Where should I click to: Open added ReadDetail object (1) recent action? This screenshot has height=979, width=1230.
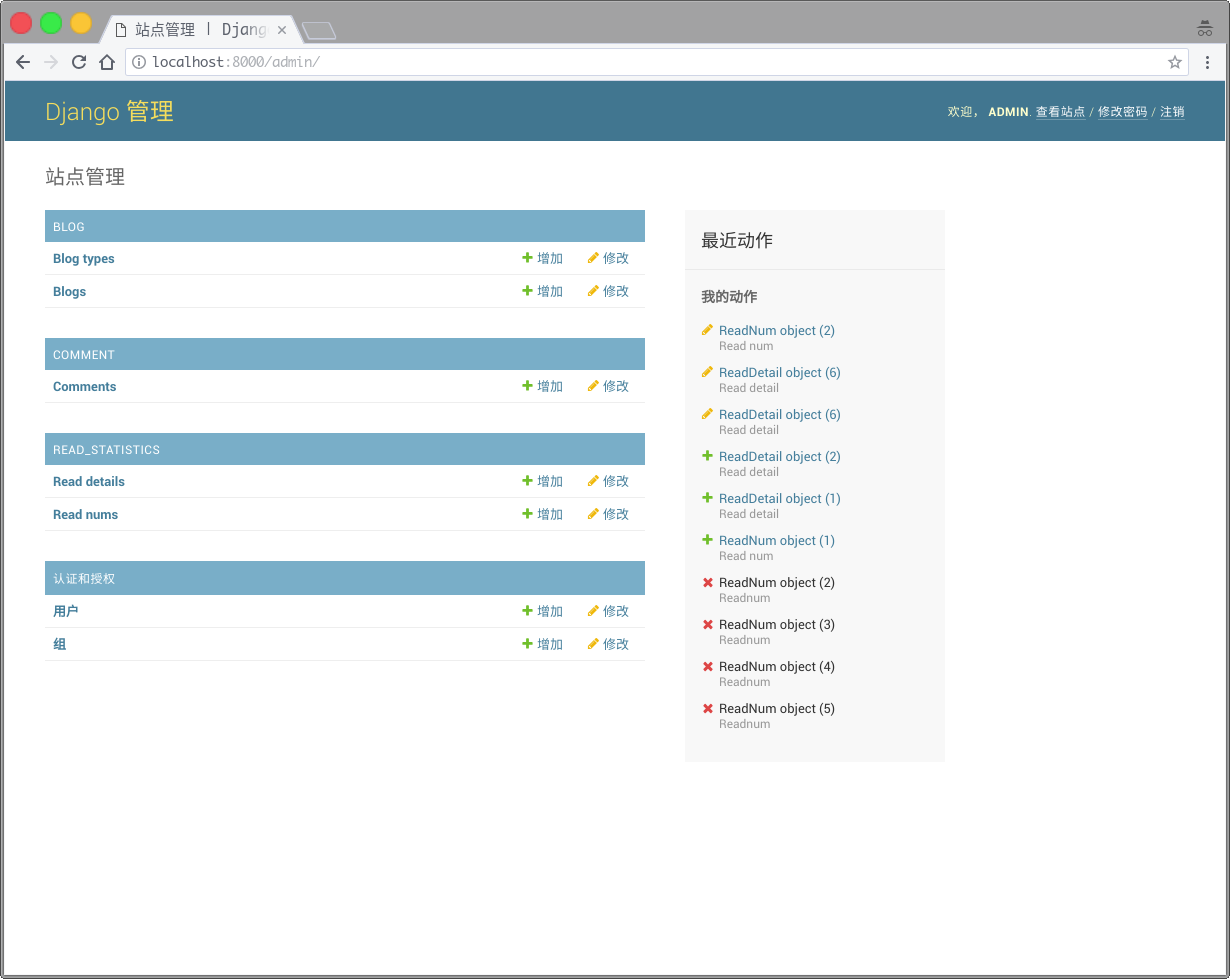click(780, 499)
